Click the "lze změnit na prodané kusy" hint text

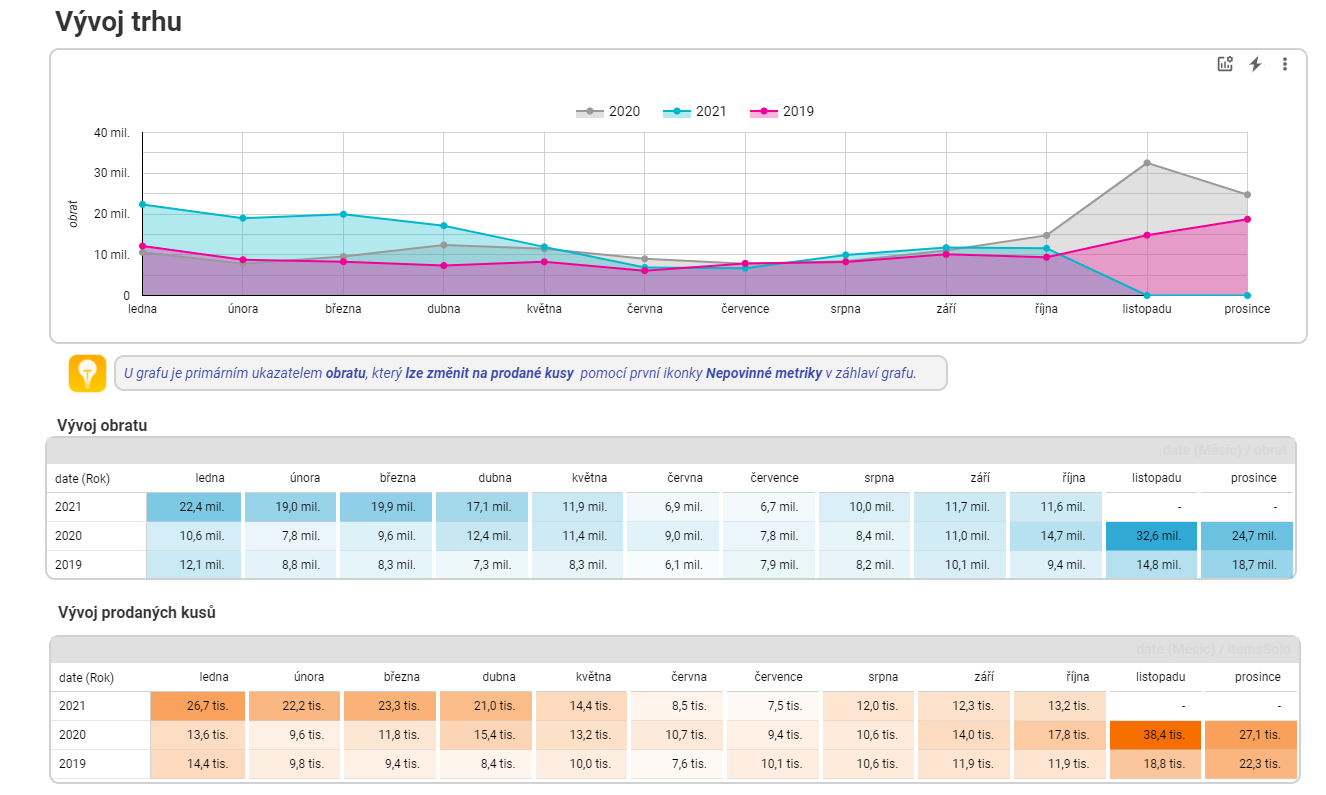tap(489, 374)
